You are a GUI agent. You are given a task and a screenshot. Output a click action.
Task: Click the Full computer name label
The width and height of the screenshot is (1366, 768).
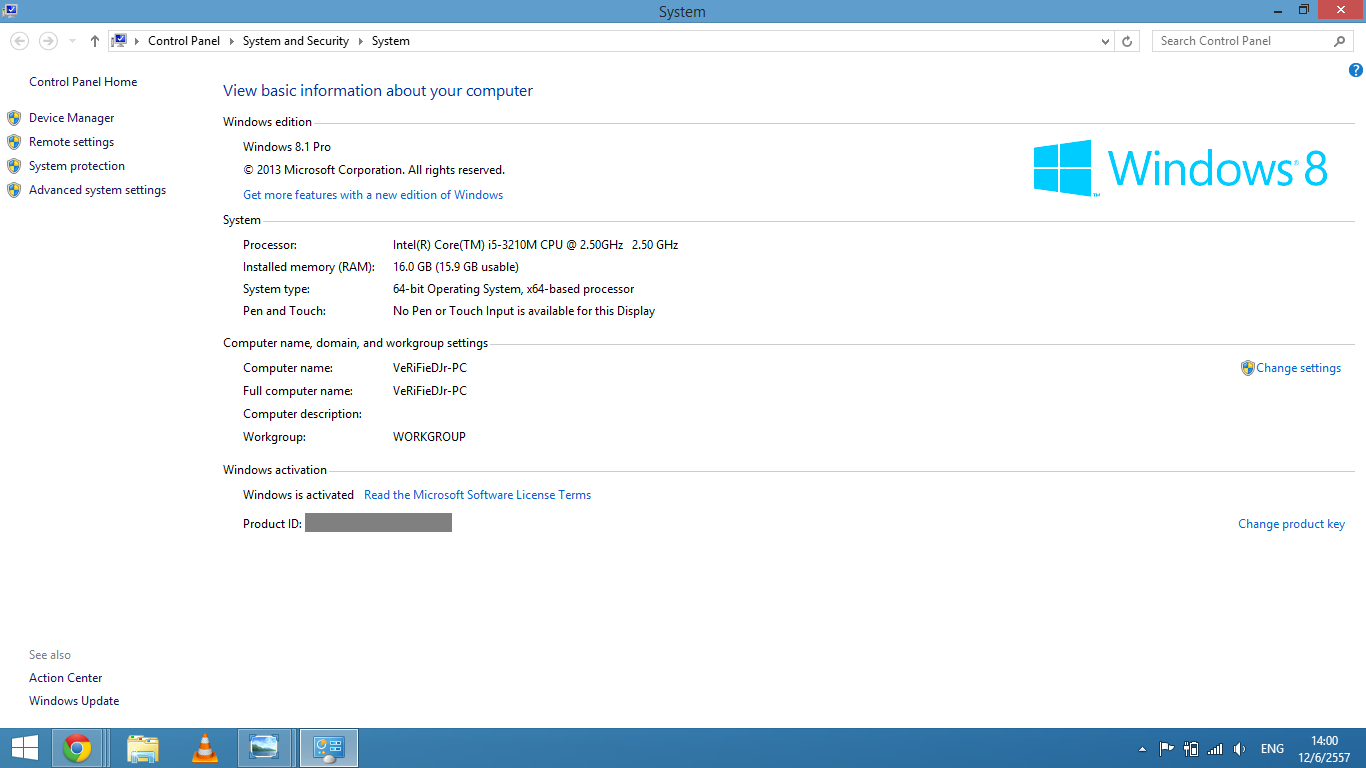[x=298, y=391]
